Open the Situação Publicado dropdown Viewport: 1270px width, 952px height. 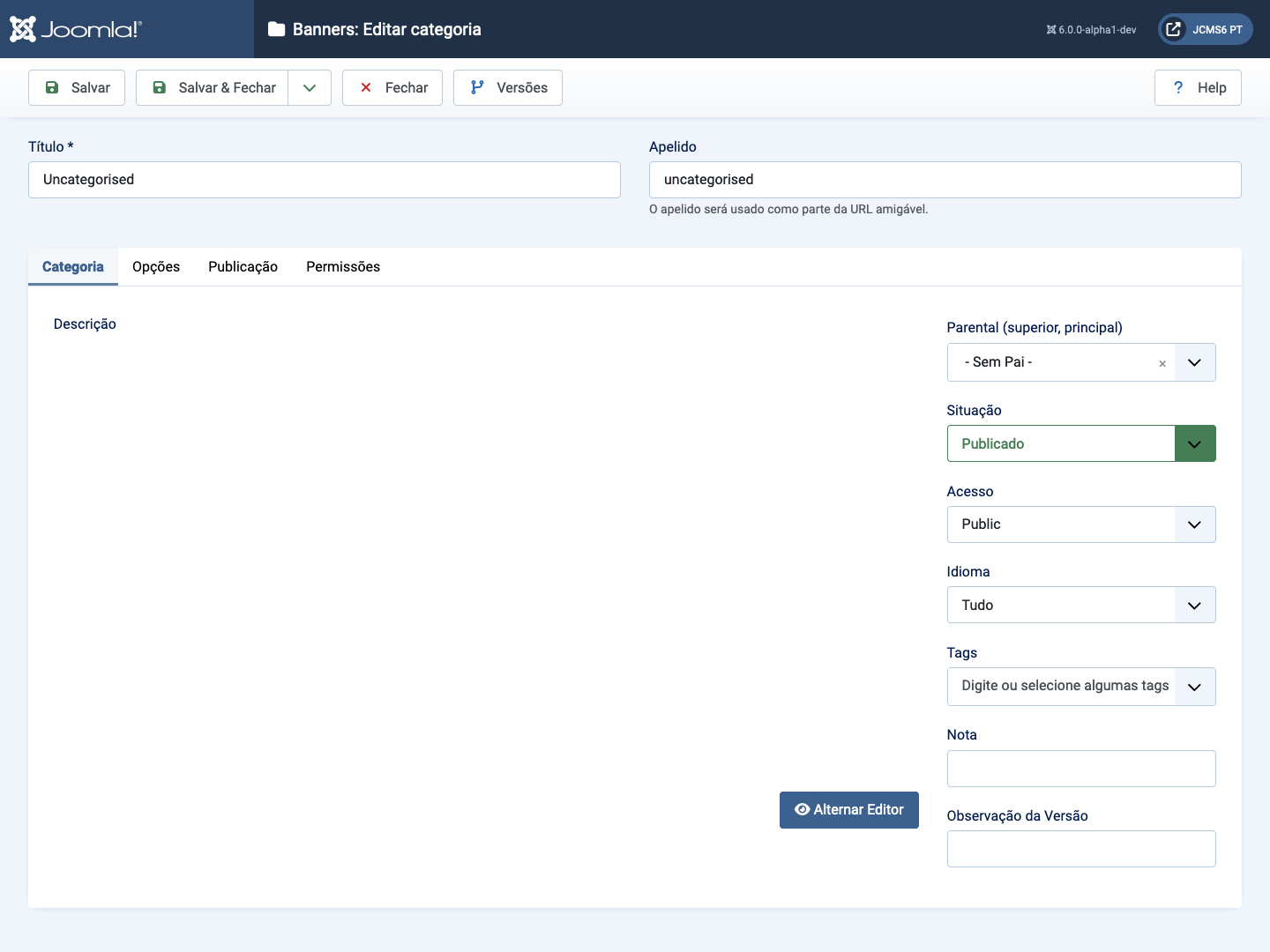click(x=1080, y=443)
